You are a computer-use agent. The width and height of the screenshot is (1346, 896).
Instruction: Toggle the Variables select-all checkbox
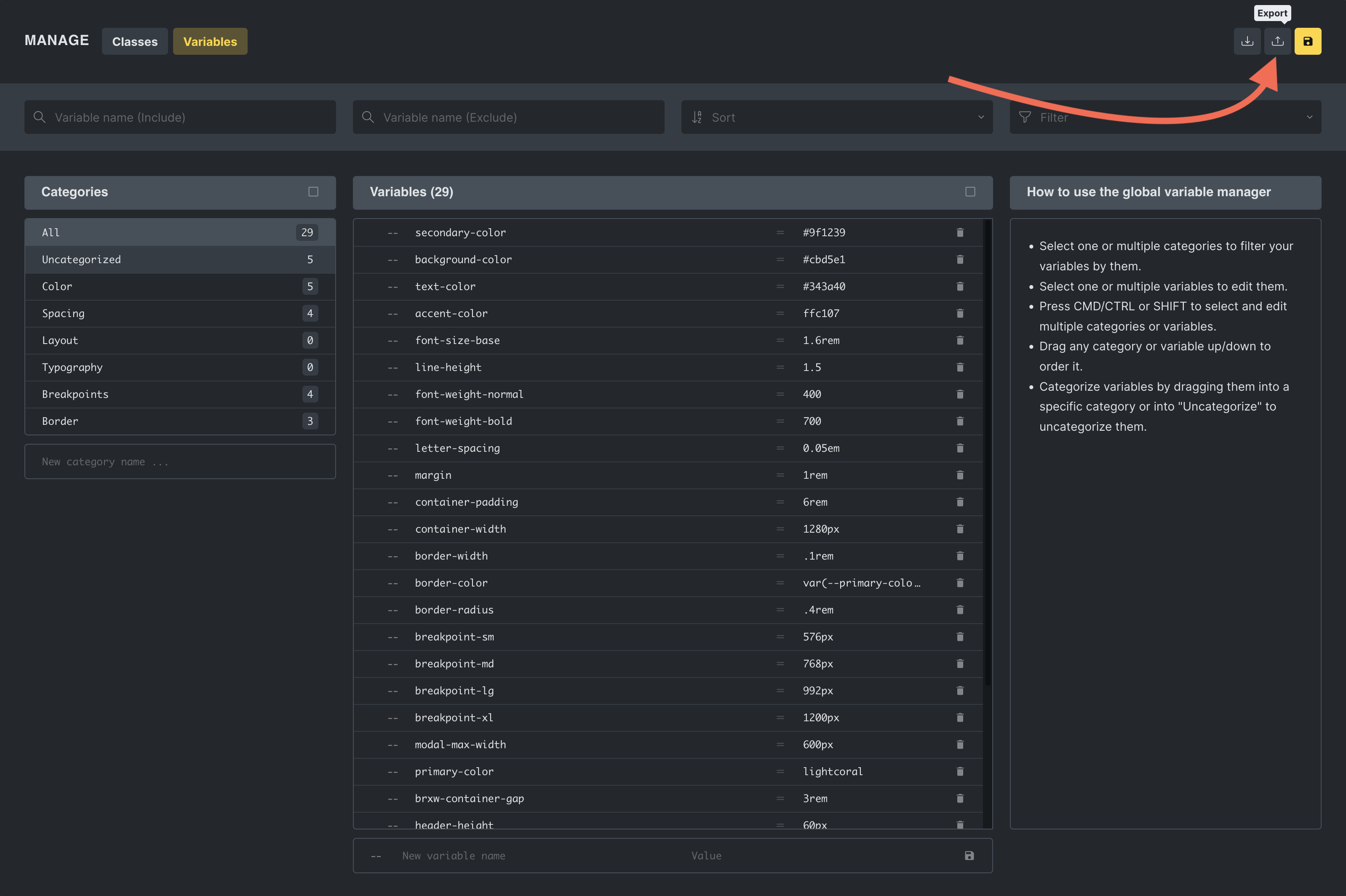pyautogui.click(x=970, y=192)
